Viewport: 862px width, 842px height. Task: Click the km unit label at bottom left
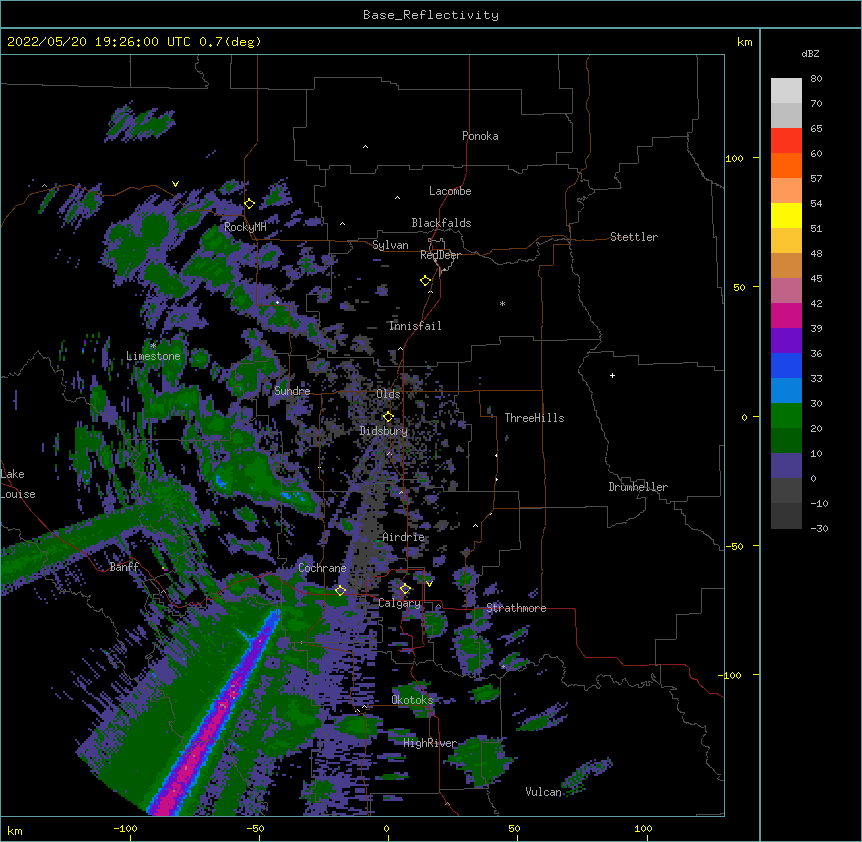point(14,831)
